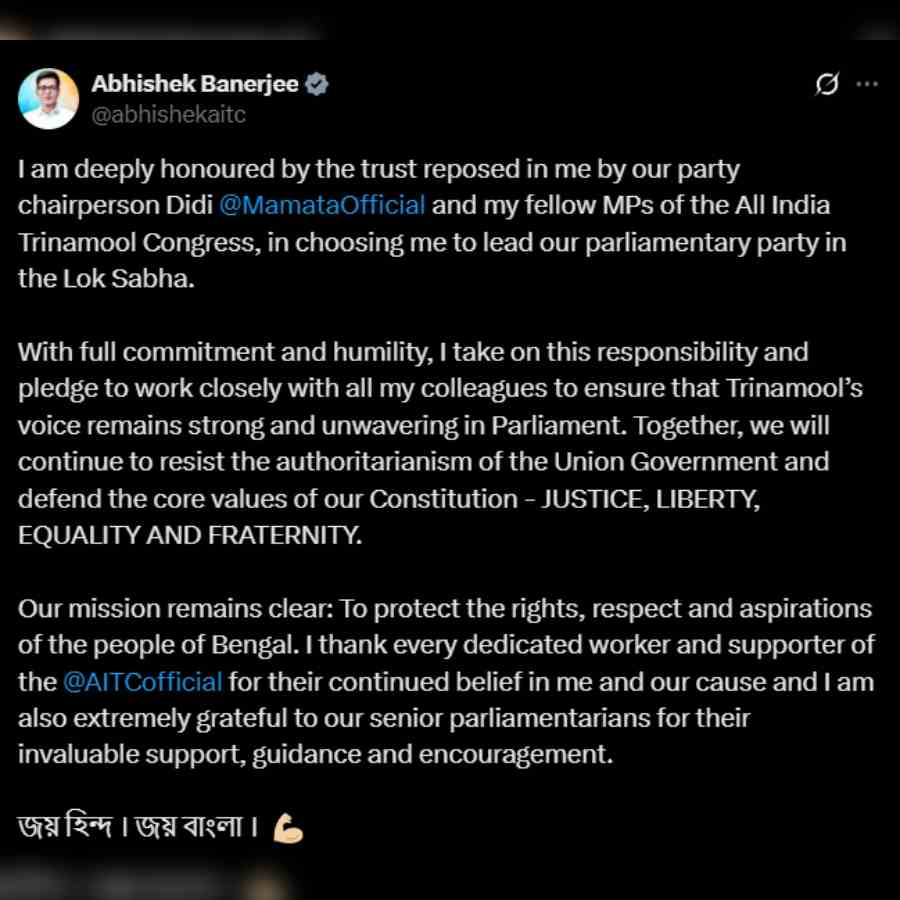This screenshot has height=900, width=900.
Task: Click the verified checkmark badge
Action: [317, 85]
